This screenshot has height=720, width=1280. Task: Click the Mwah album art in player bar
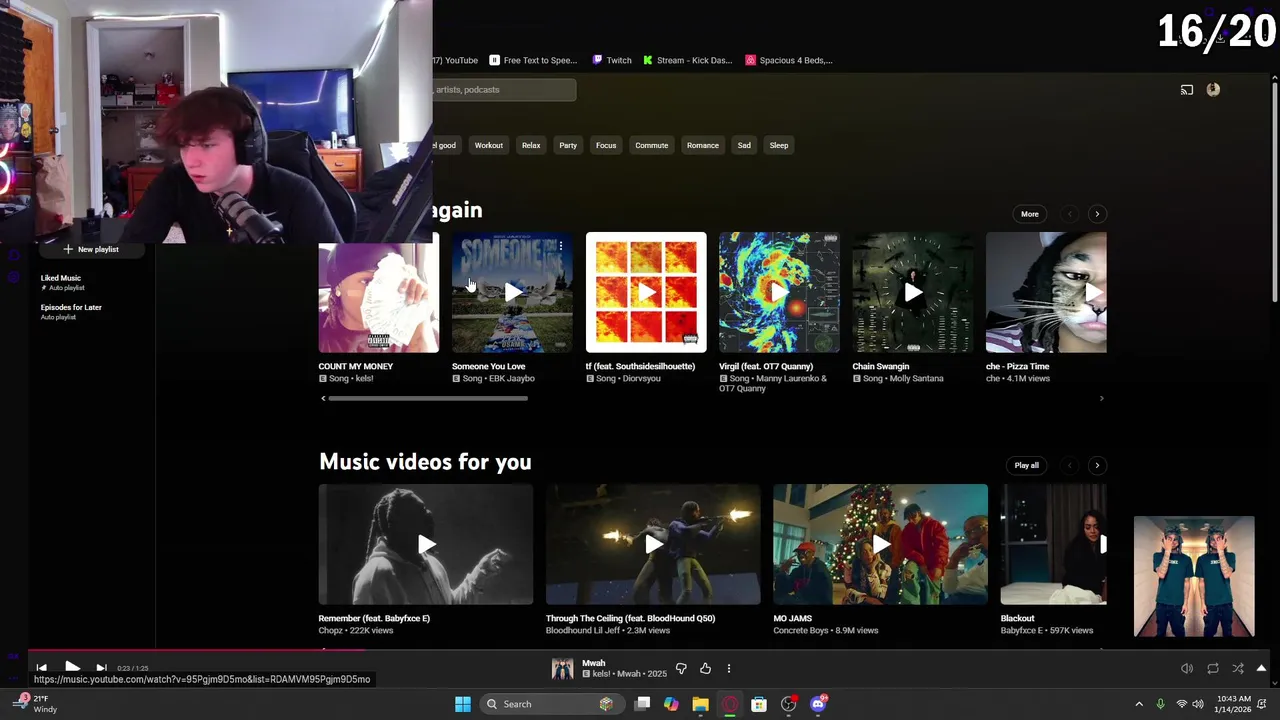(x=563, y=668)
